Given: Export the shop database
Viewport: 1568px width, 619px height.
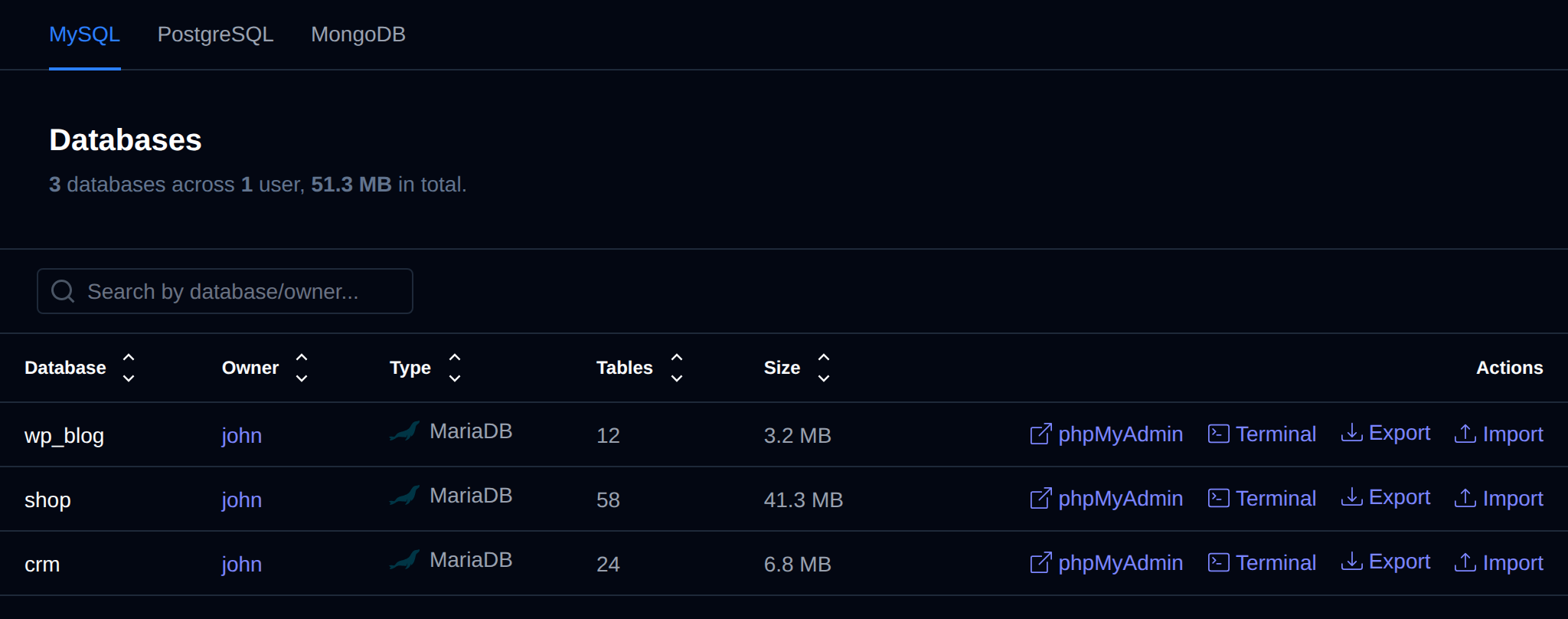Looking at the screenshot, I should [1385, 497].
